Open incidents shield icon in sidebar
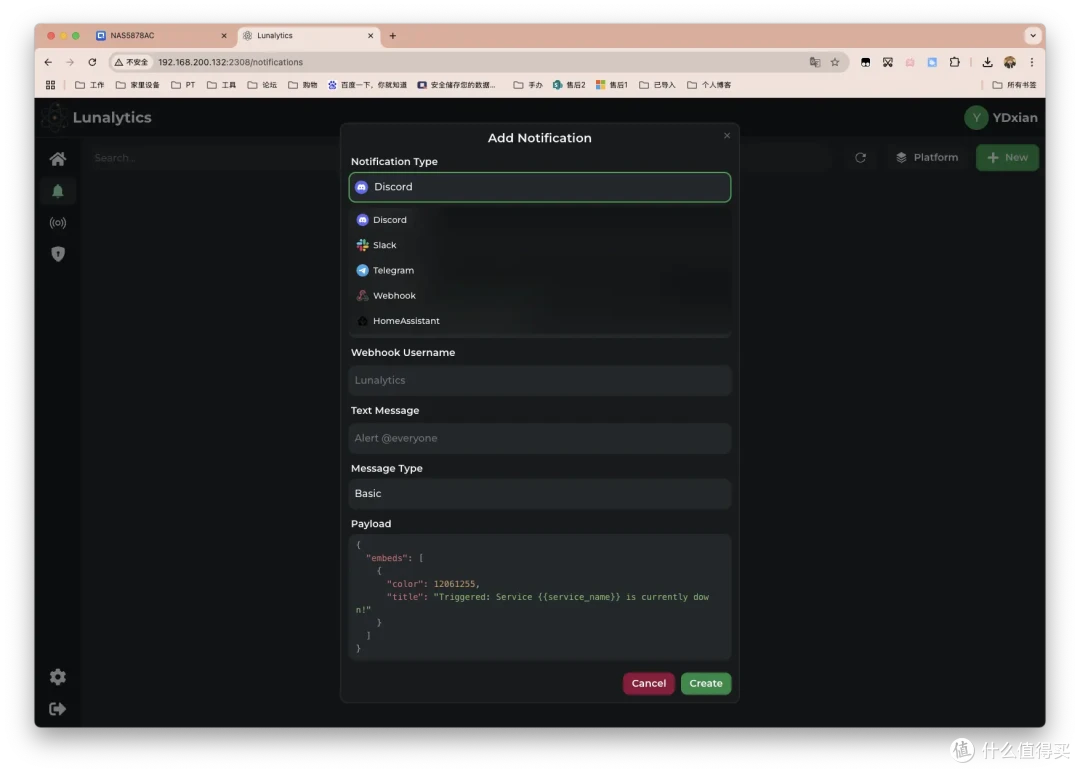 pos(58,254)
